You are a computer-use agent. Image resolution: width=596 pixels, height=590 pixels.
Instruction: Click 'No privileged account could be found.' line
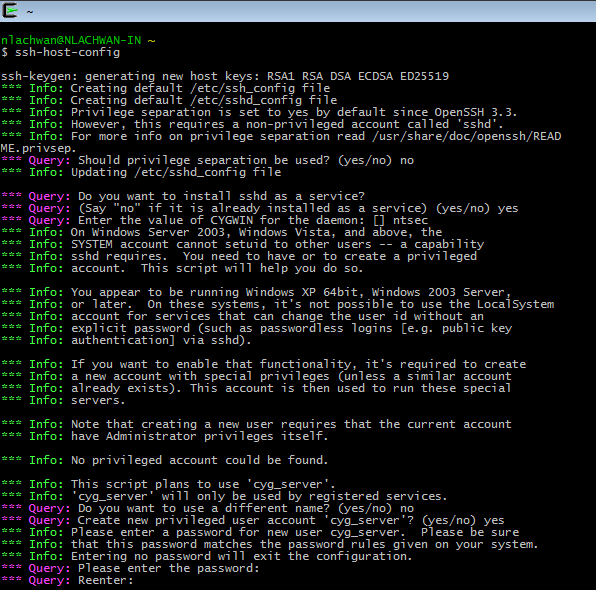165,460
